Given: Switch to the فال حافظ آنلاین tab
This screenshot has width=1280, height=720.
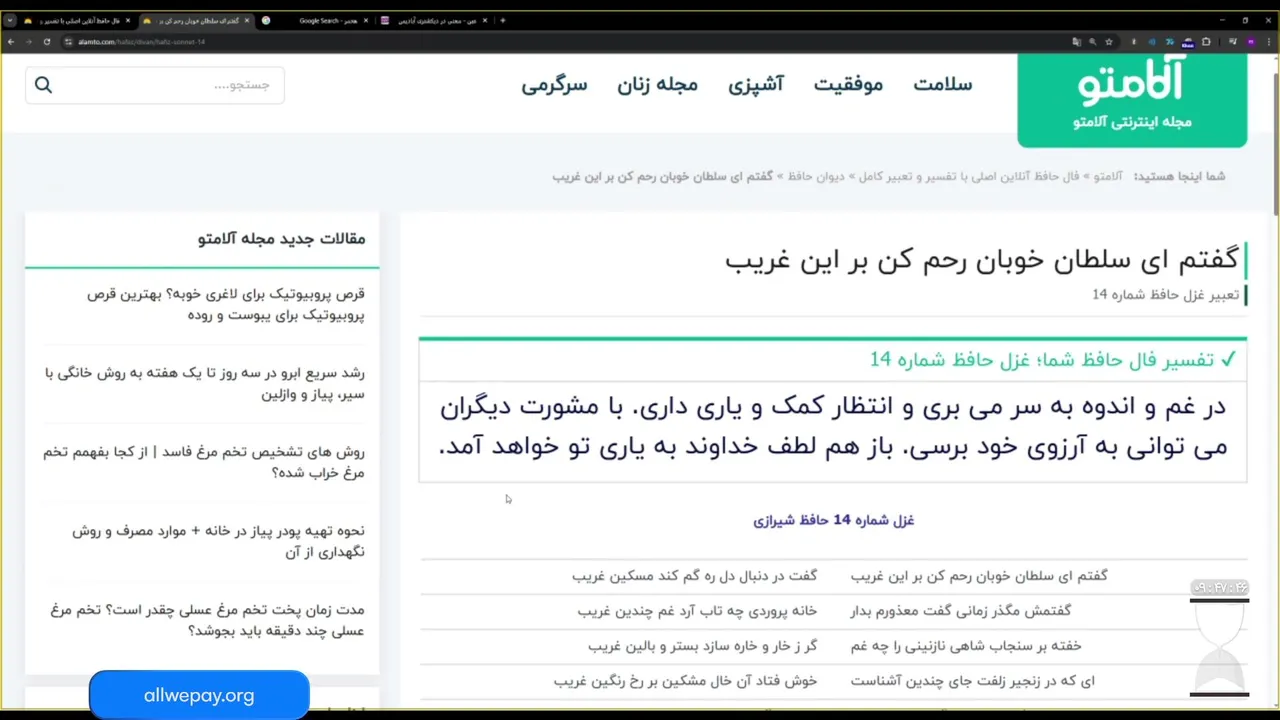Looking at the screenshot, I should pos(76,20).
